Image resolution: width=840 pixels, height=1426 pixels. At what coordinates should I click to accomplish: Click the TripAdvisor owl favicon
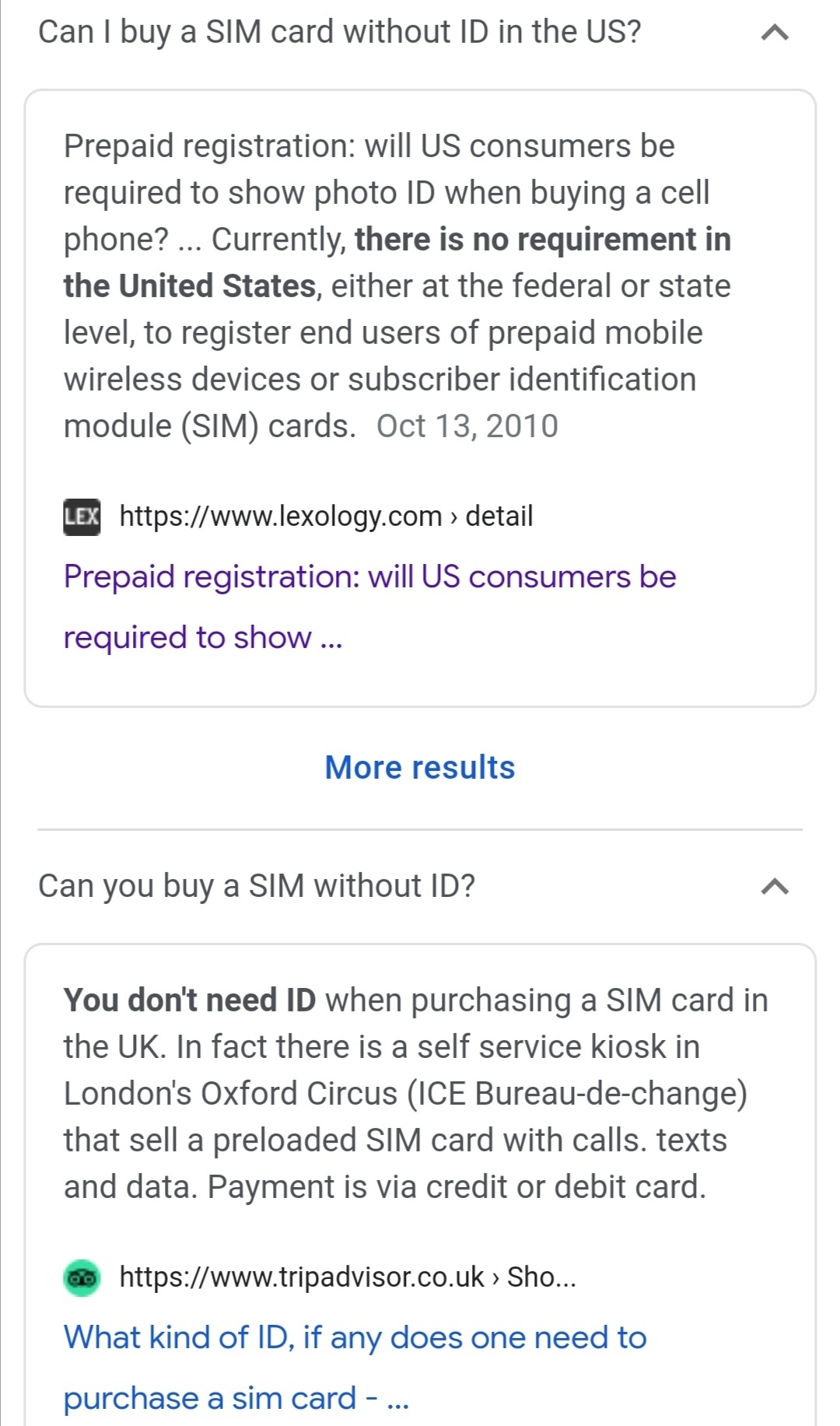(x=82, y=1277)
